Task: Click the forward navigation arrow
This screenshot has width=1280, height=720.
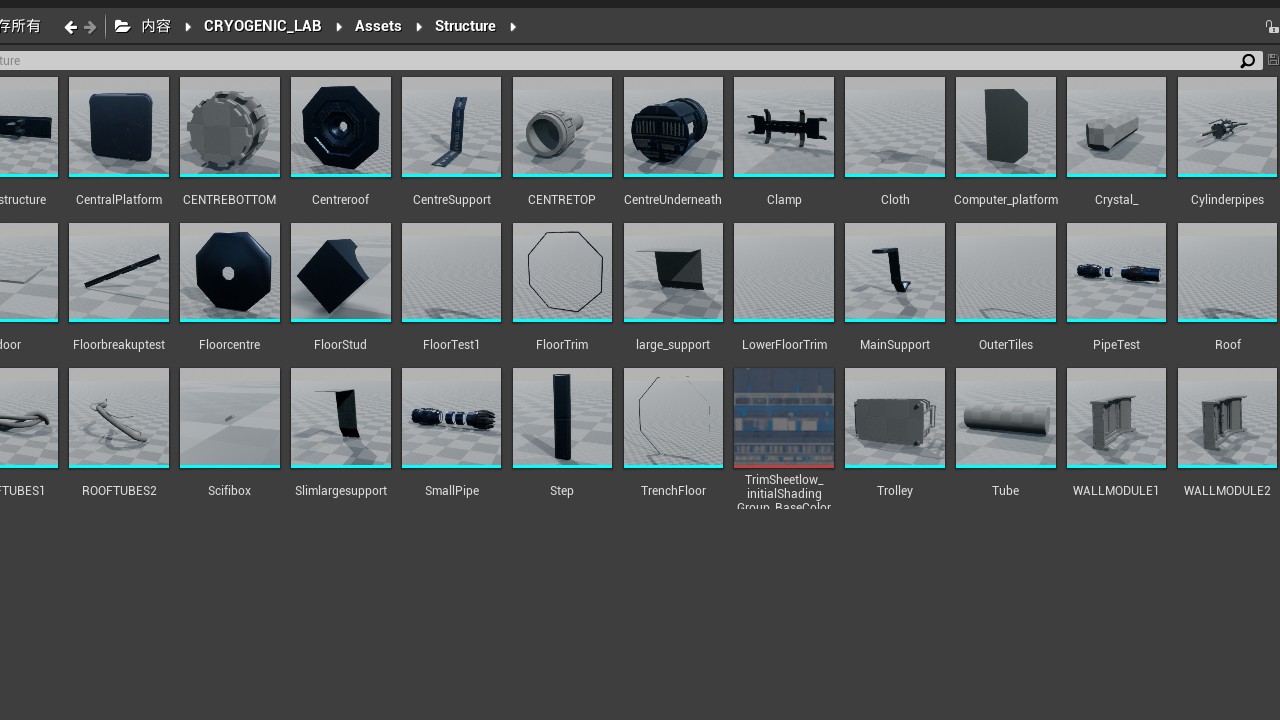Action: tap(90, 27)
